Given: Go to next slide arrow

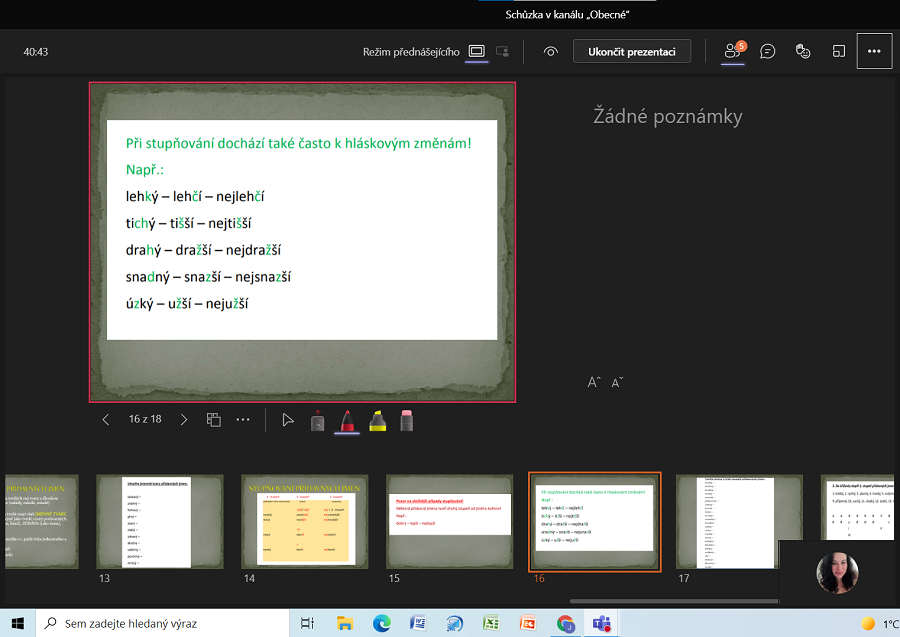Looking at the screenshot, I should click(x=184, y=420).
